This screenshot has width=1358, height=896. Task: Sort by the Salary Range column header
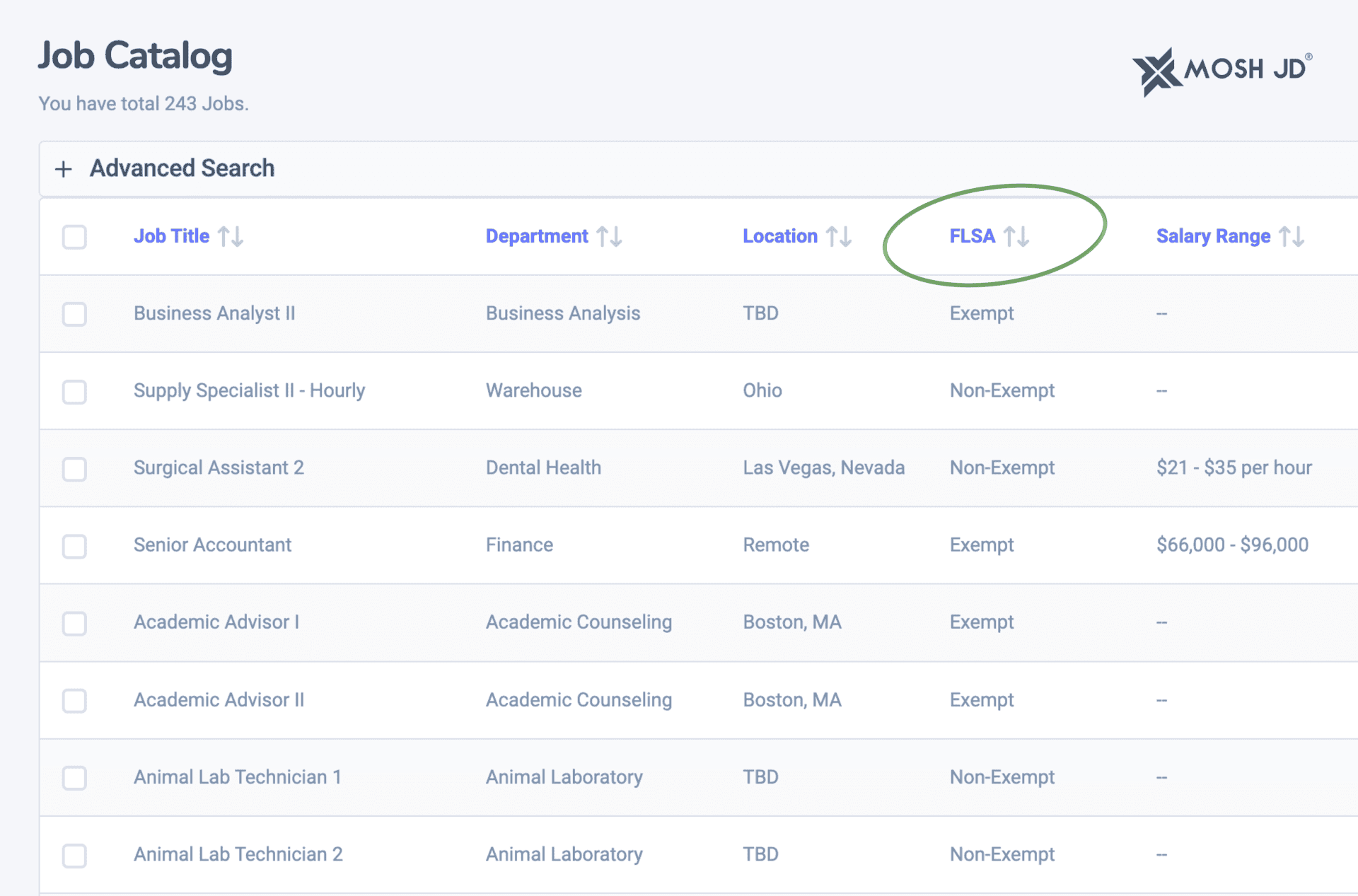(x=1212, y=236)
